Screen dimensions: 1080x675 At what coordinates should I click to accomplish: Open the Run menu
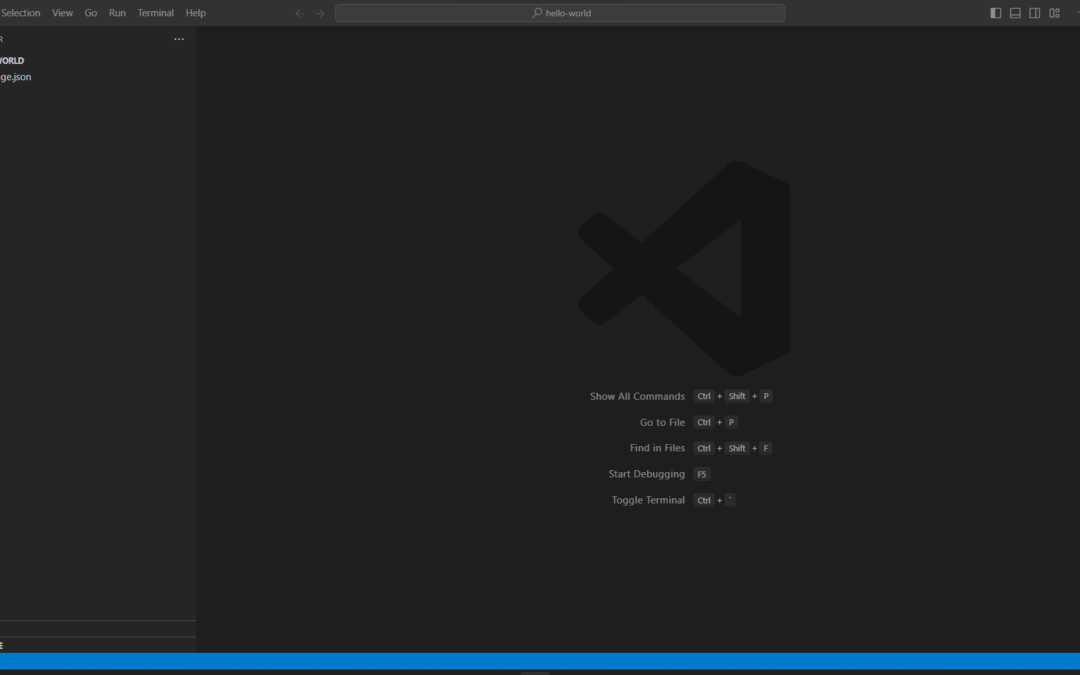(x=117, y=13)
